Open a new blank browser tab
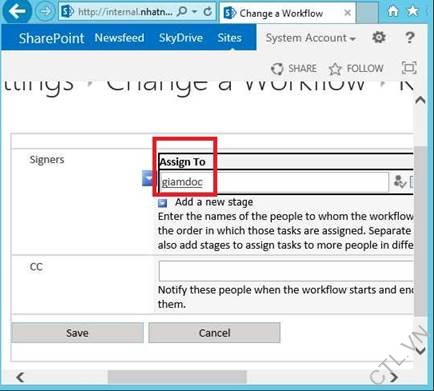Screen dimensions: 434x391 coord(367,12)
